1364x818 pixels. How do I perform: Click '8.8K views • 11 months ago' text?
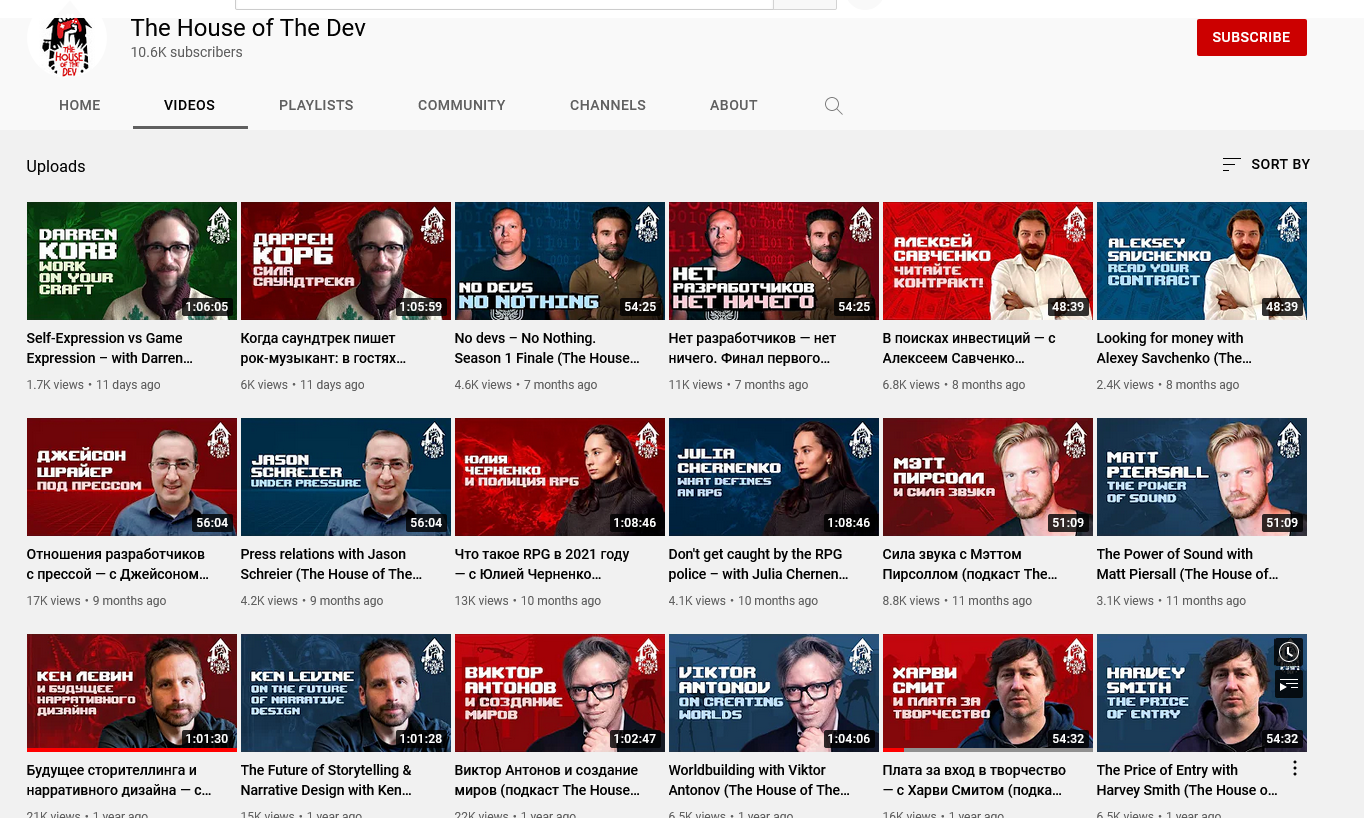957,601
